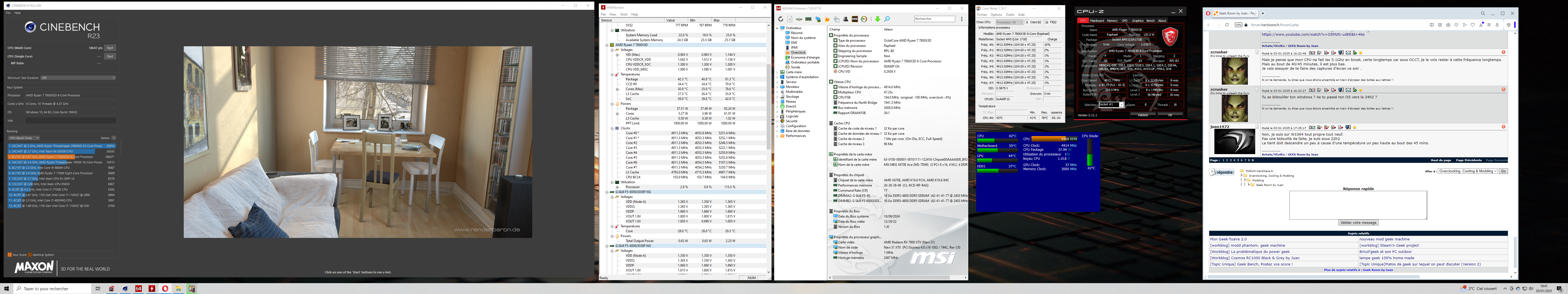Switch to Memory tab in CPU-Z
The height and width of the screenshot is (294, 1568).
[x=1112, y=21]
